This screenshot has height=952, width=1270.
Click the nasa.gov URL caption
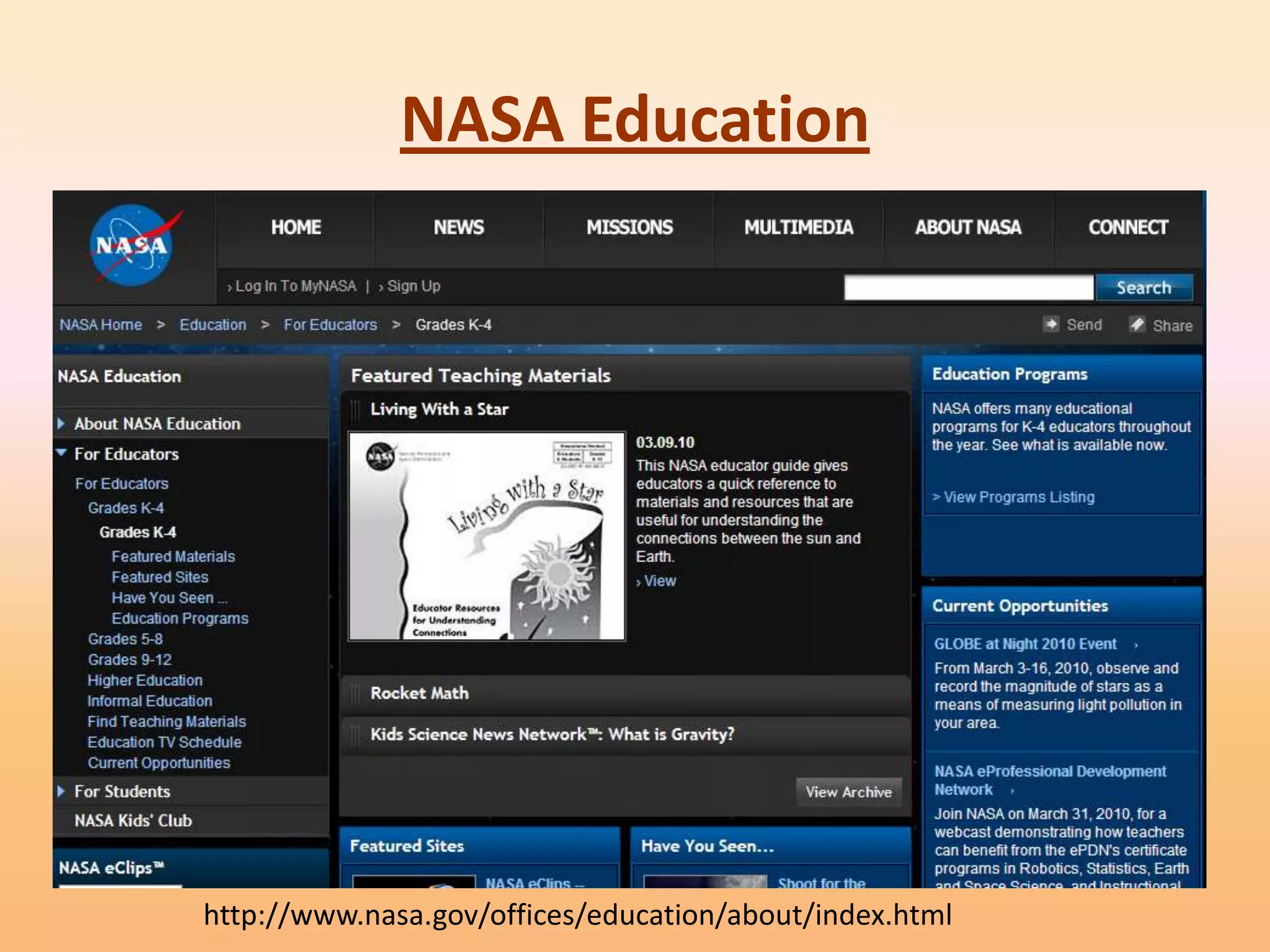click(577, 915)
